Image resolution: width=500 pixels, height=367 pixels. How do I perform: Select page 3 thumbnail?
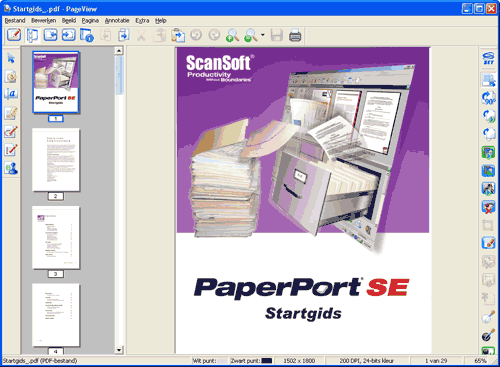56,237
